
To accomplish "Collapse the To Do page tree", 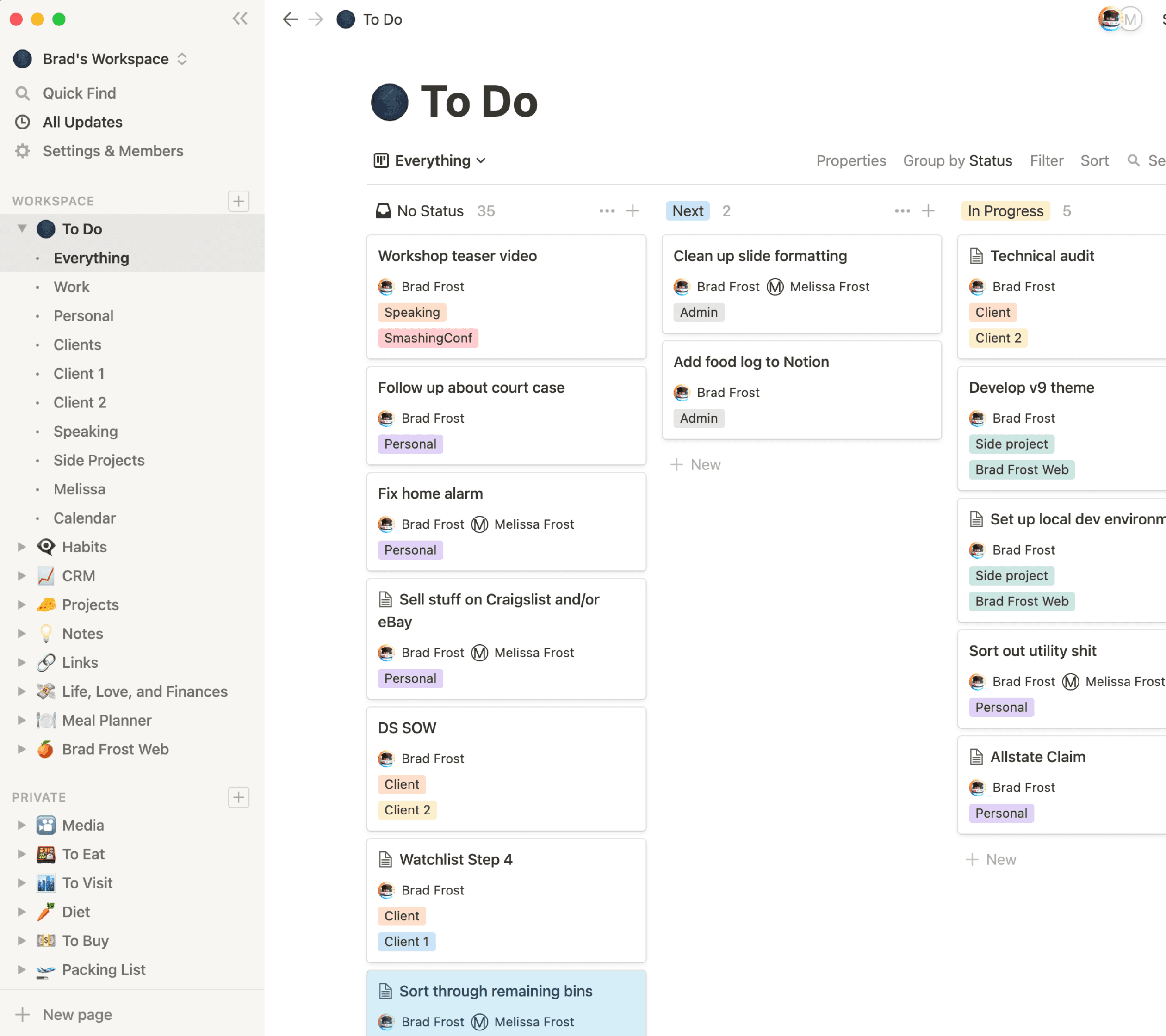I will (22, 228).
